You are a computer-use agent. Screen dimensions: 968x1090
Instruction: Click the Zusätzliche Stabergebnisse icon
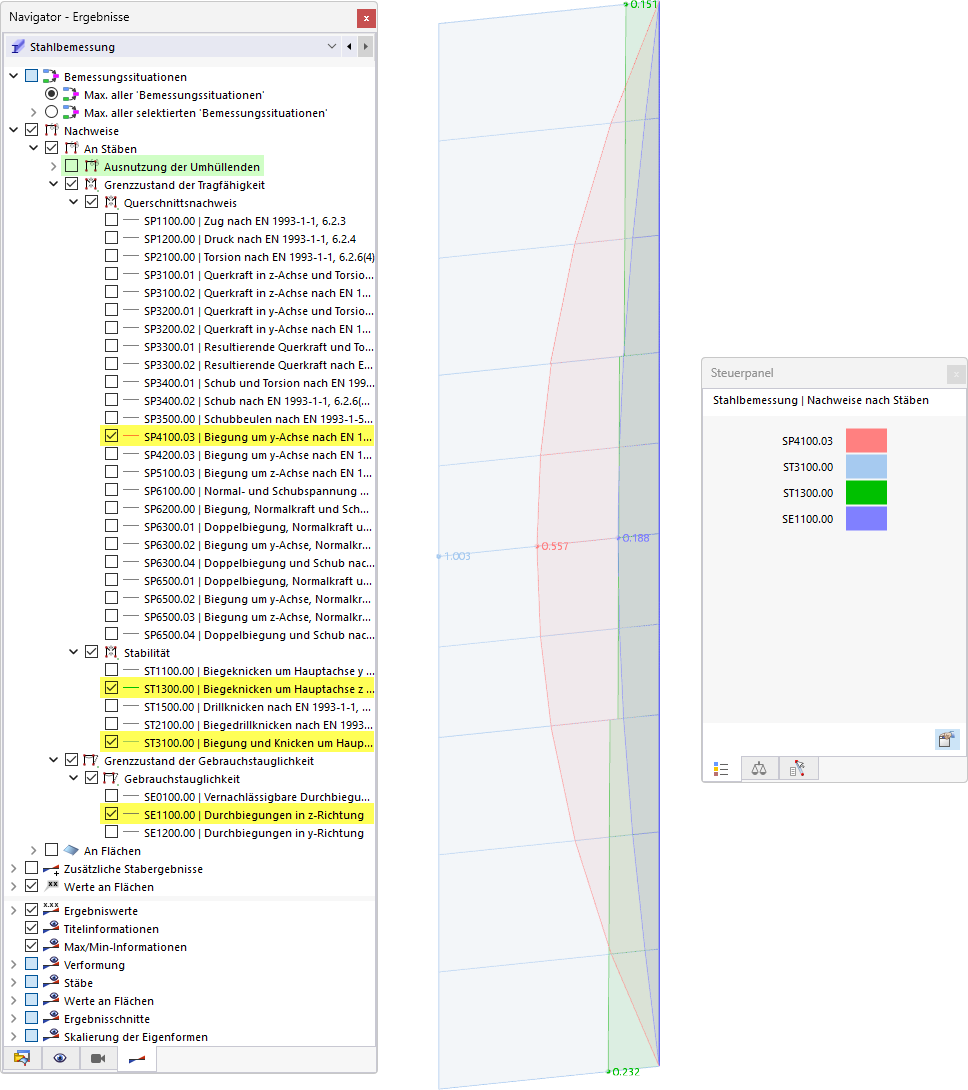pos(51,868)
